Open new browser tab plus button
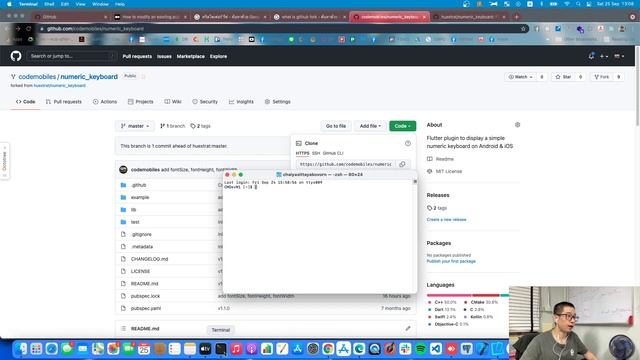 click(x=516, y=17)
